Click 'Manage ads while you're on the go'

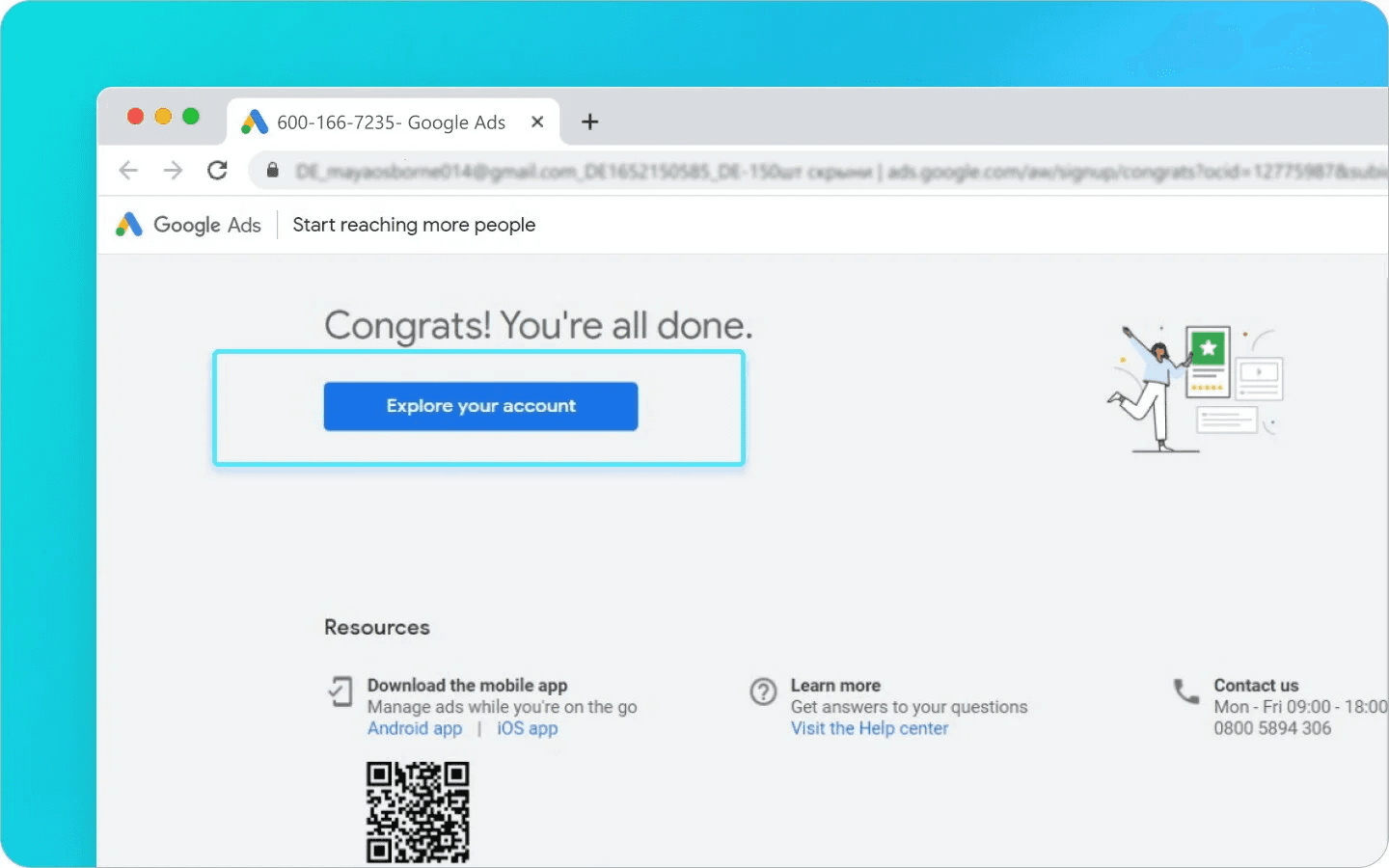(502, 707)
